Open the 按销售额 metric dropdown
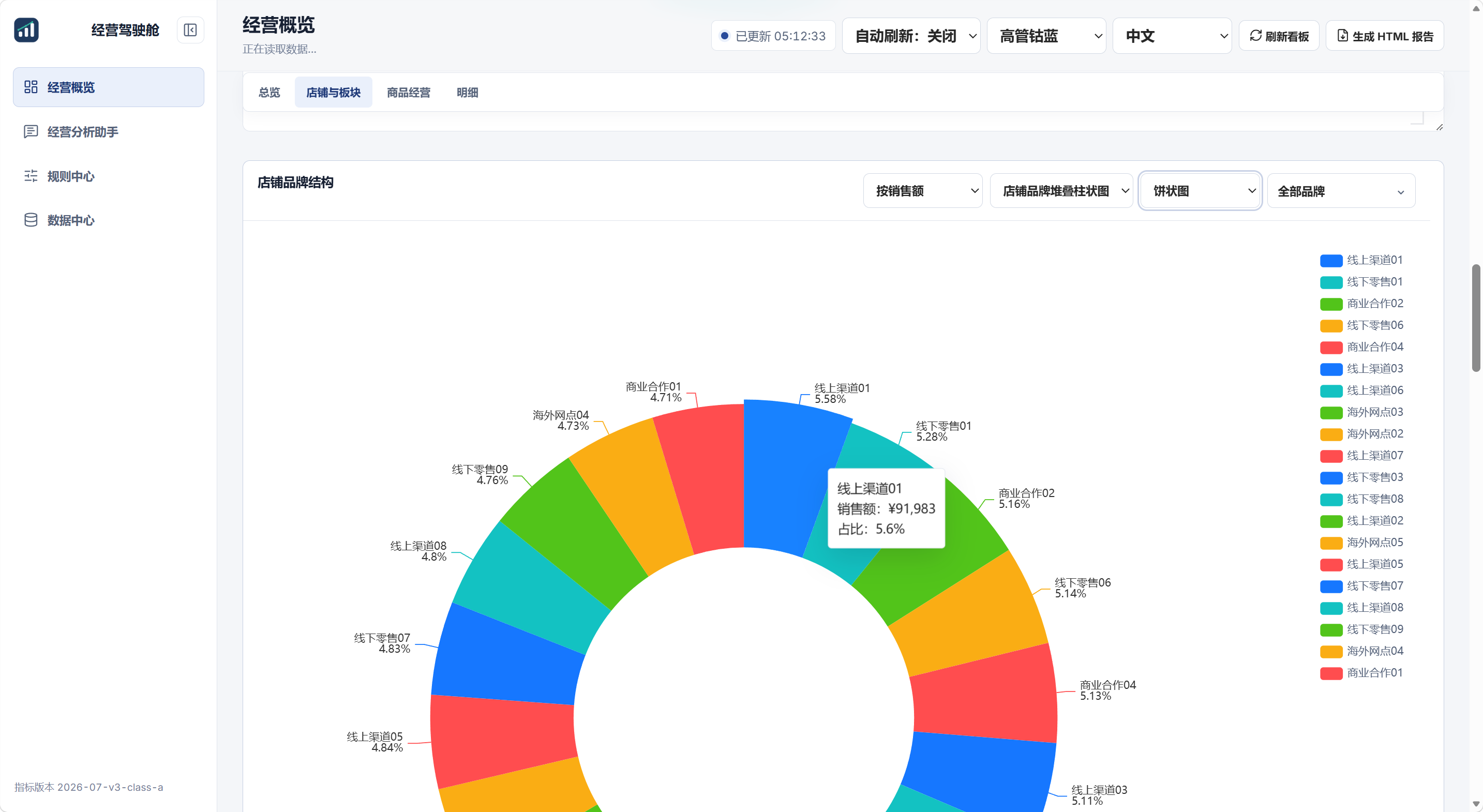This screenshot has width=1483, height=812. [x=923, y=190]
